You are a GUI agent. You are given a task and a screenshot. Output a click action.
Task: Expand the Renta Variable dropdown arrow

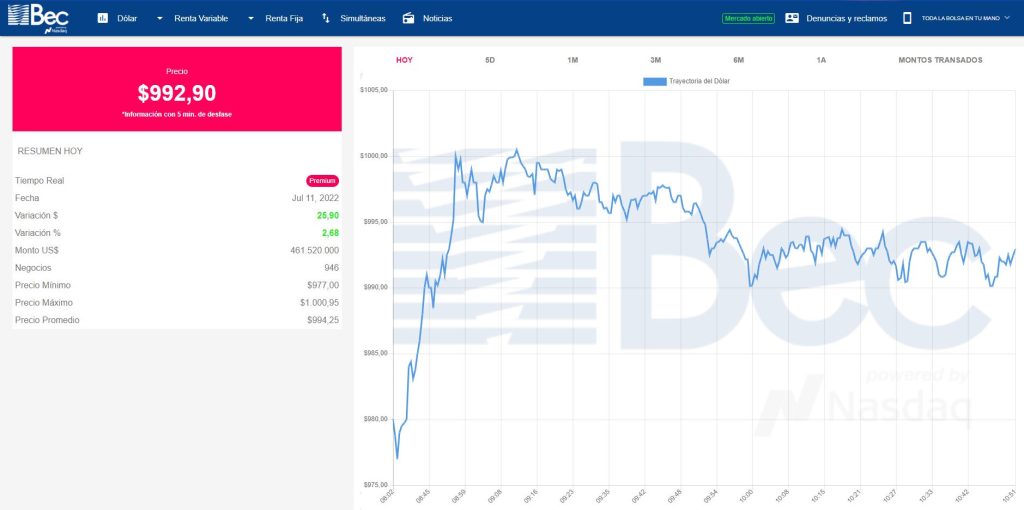[x=159, y=18]
